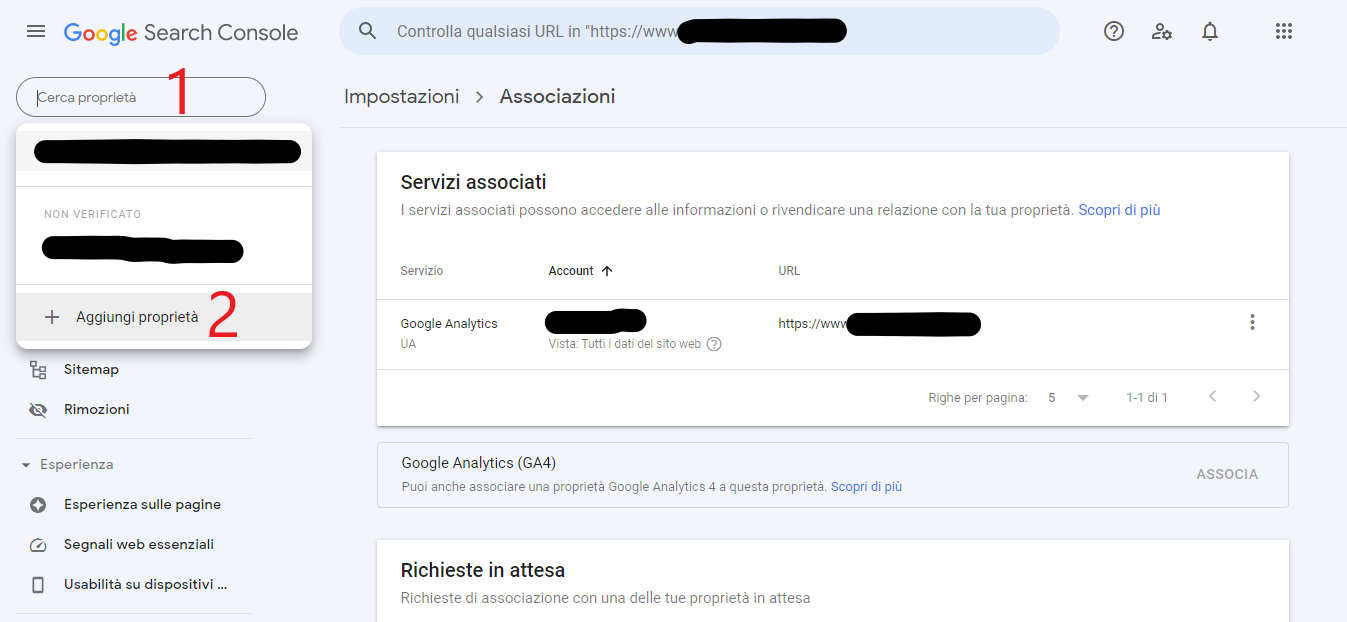The height and width of the screenshot is (622, 1347).
Task: Click the Help question mark icon
Action: [1113, 32]
